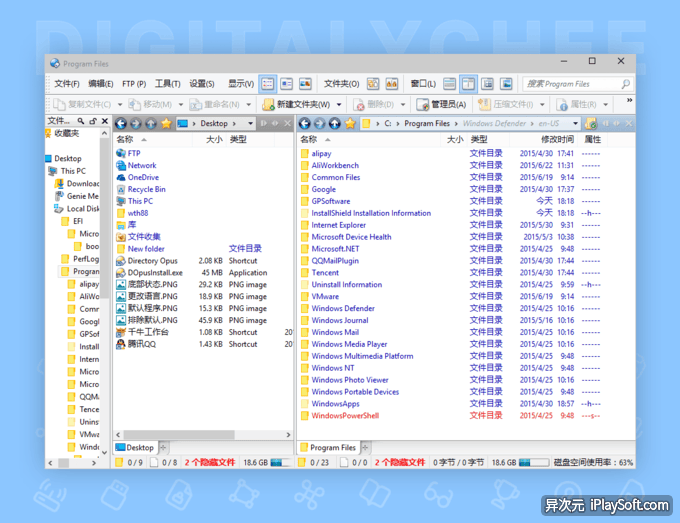
Task: Open the Desktop path dropdown arrow
Action: pyautogui.click(x=250, y=124)
